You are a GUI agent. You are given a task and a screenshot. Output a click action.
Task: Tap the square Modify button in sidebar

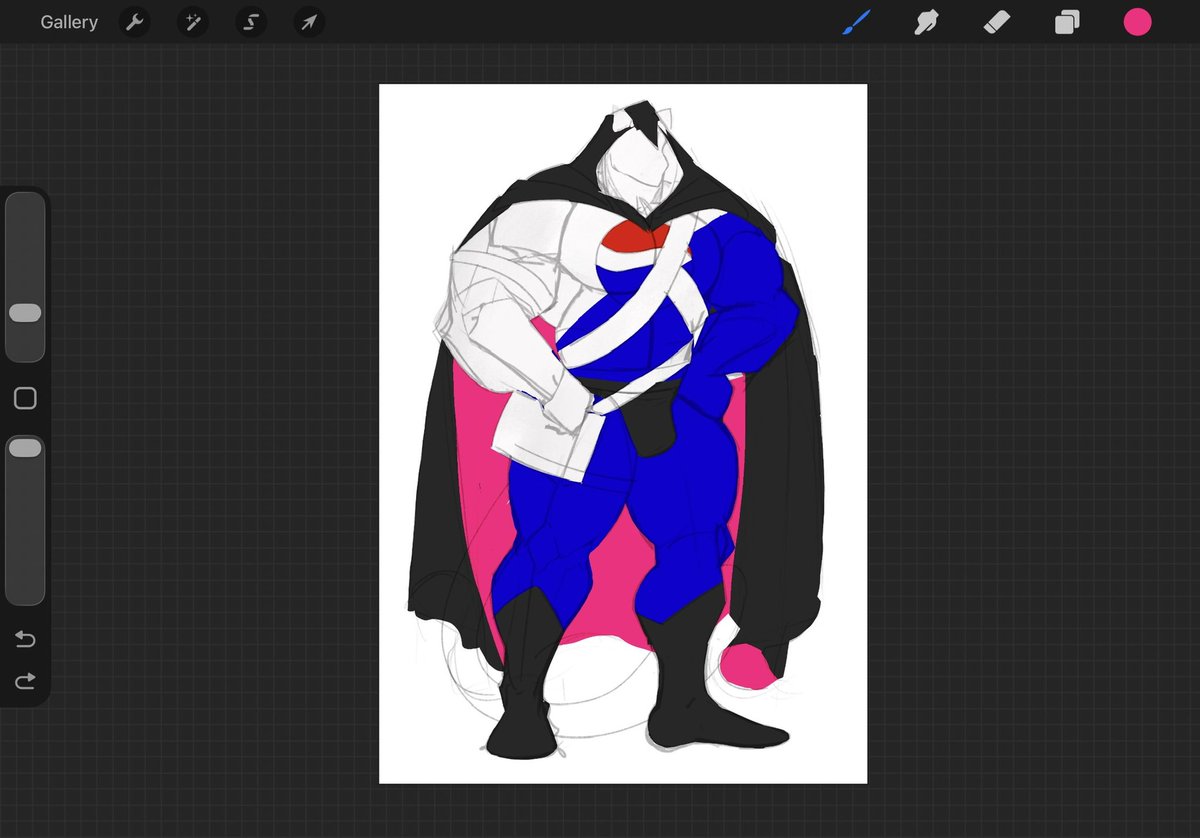point(25,399)
